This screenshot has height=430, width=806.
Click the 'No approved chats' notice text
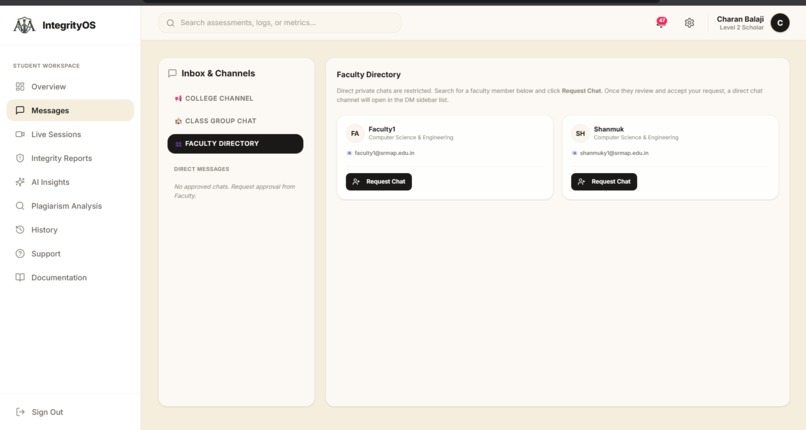point(234,191)
